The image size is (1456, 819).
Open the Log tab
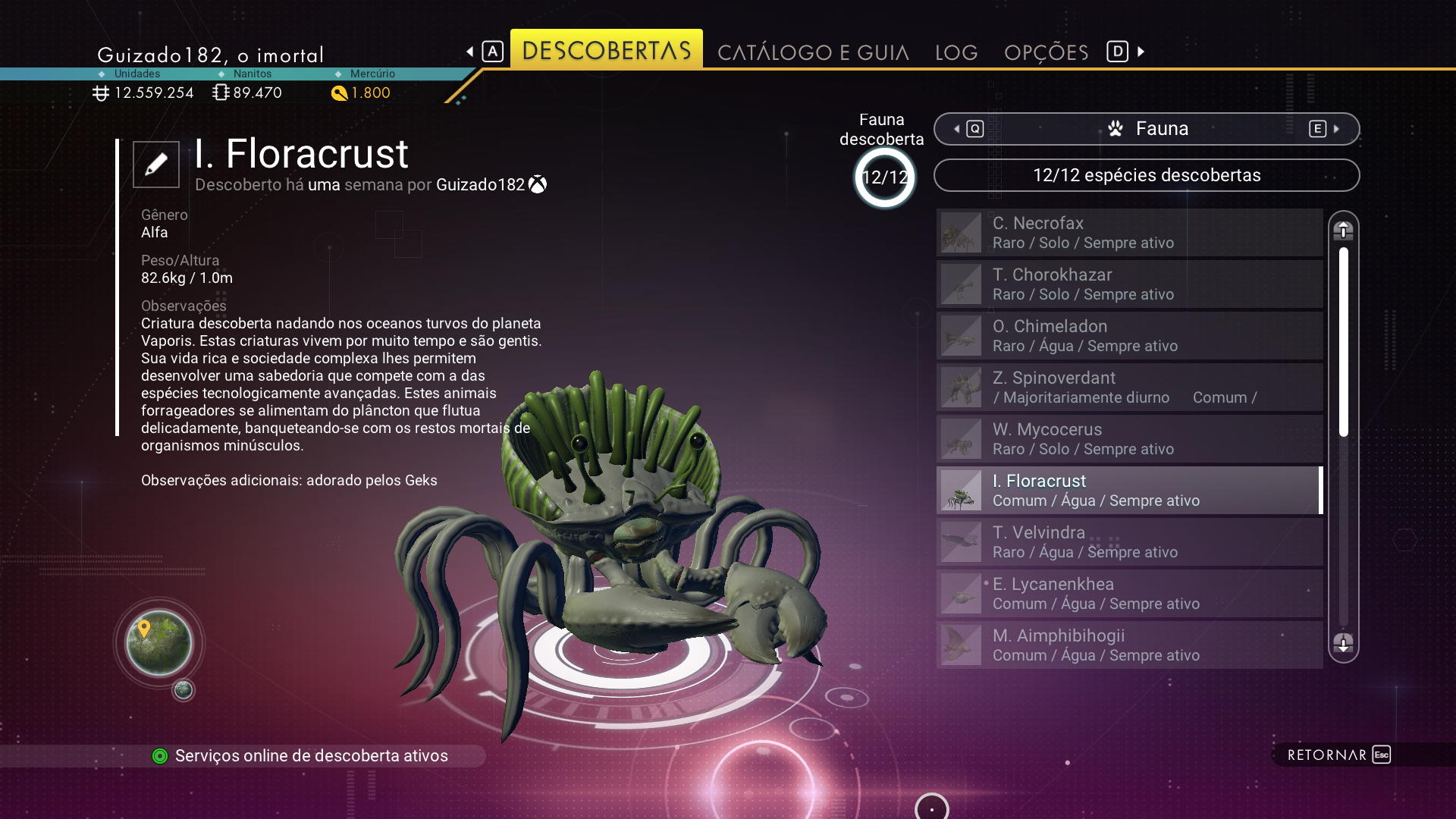pyautogui.click(x=956, y=52)
